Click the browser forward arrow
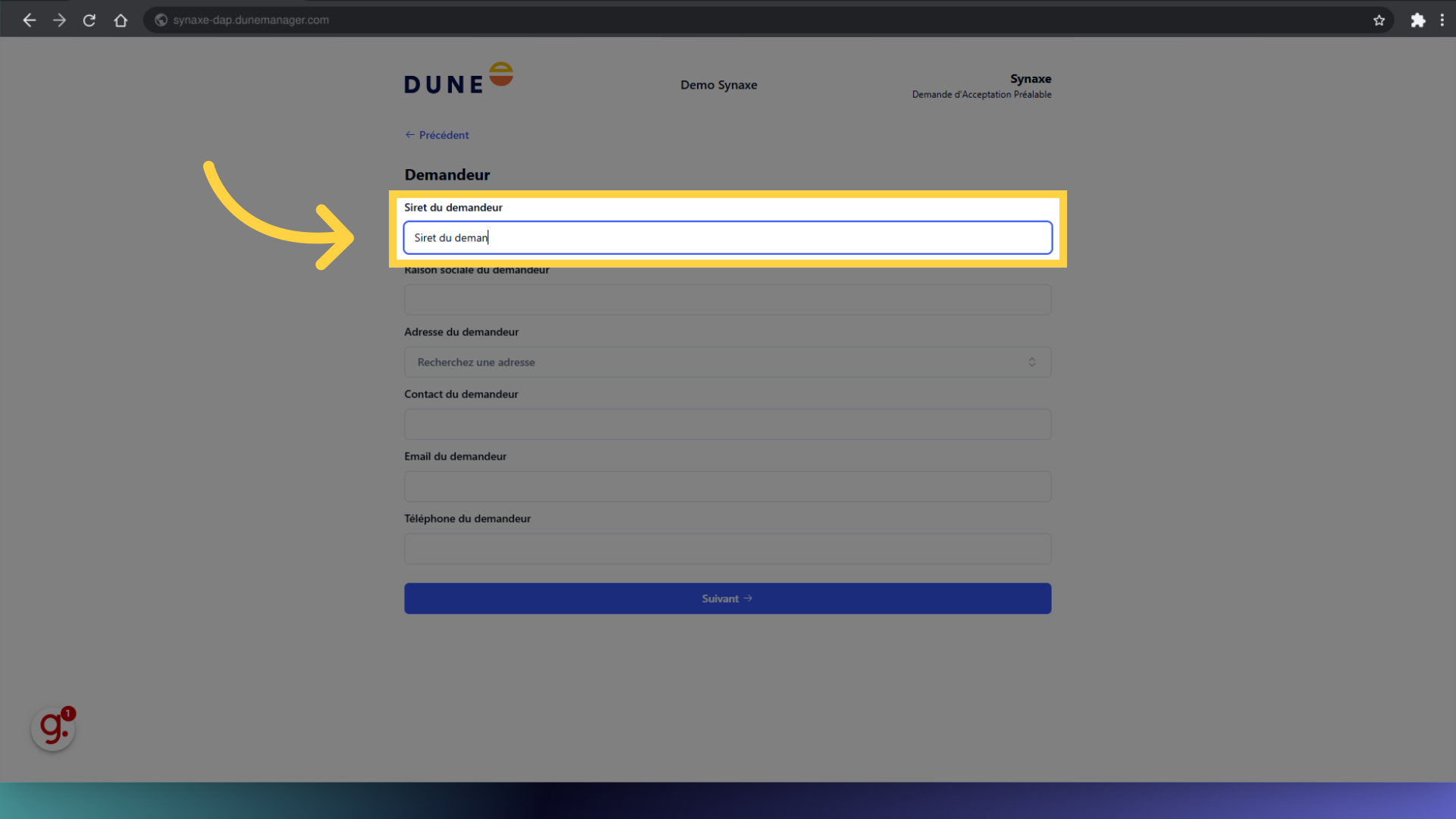1456x819 pixels. click(59, 20)
